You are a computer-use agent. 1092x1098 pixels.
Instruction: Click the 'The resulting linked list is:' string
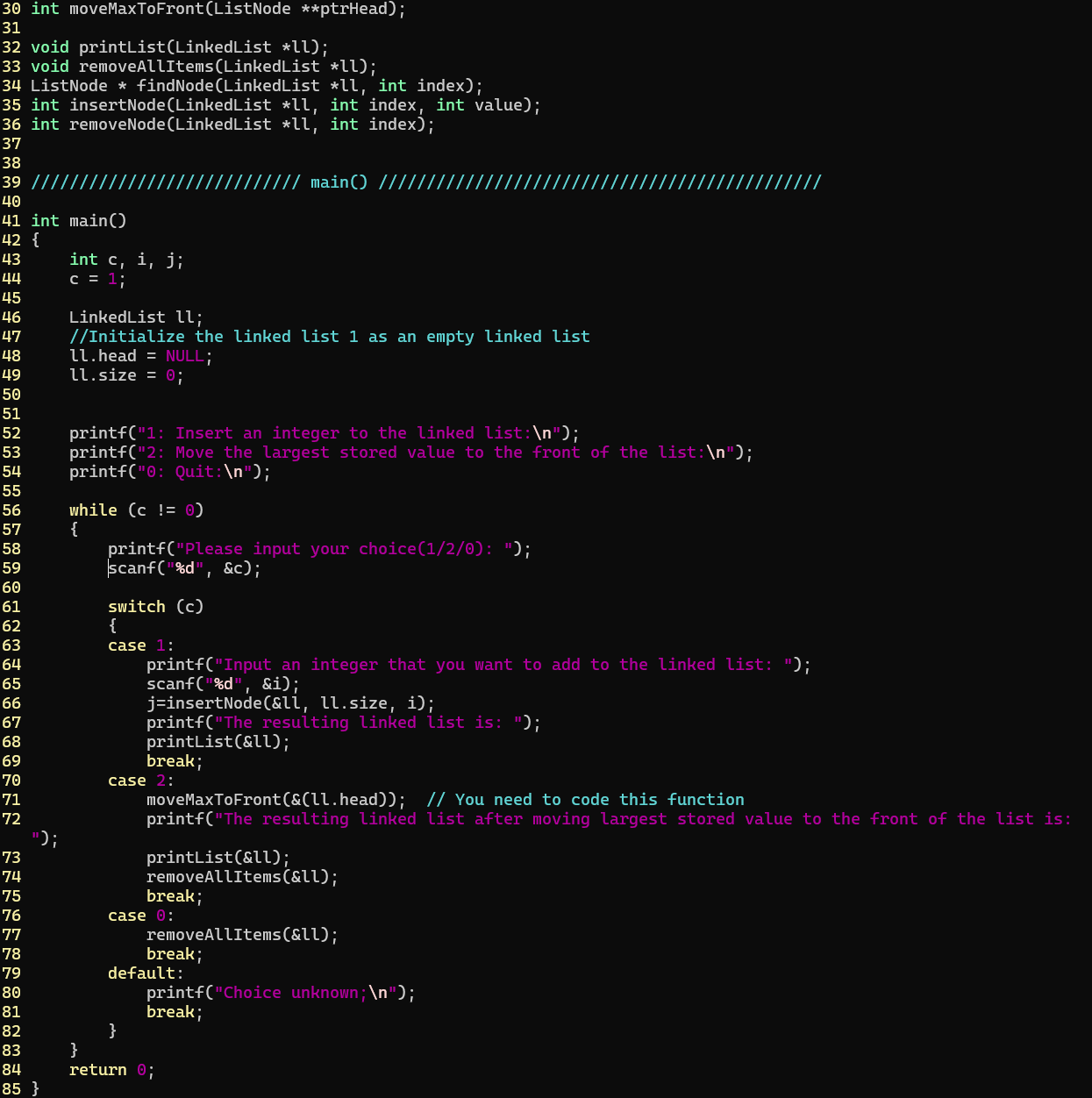[x=368, y=723]
